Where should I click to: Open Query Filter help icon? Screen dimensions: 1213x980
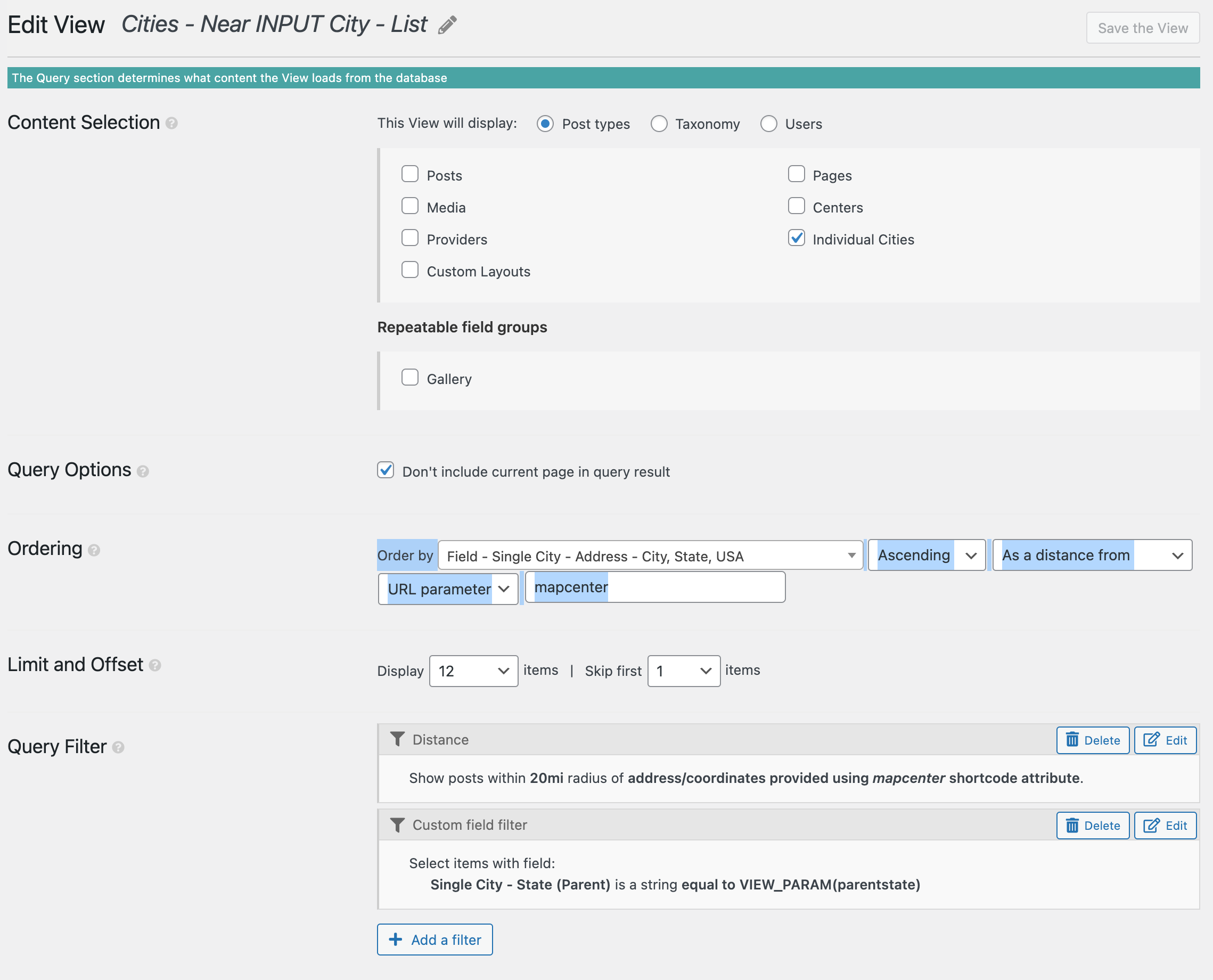tap(118, 747)
